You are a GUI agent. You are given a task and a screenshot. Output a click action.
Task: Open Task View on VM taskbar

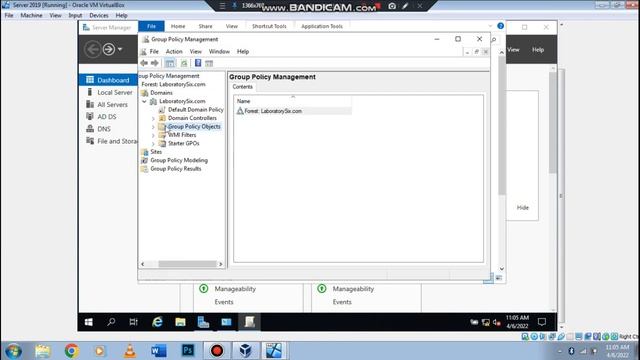tap(133, 322)
